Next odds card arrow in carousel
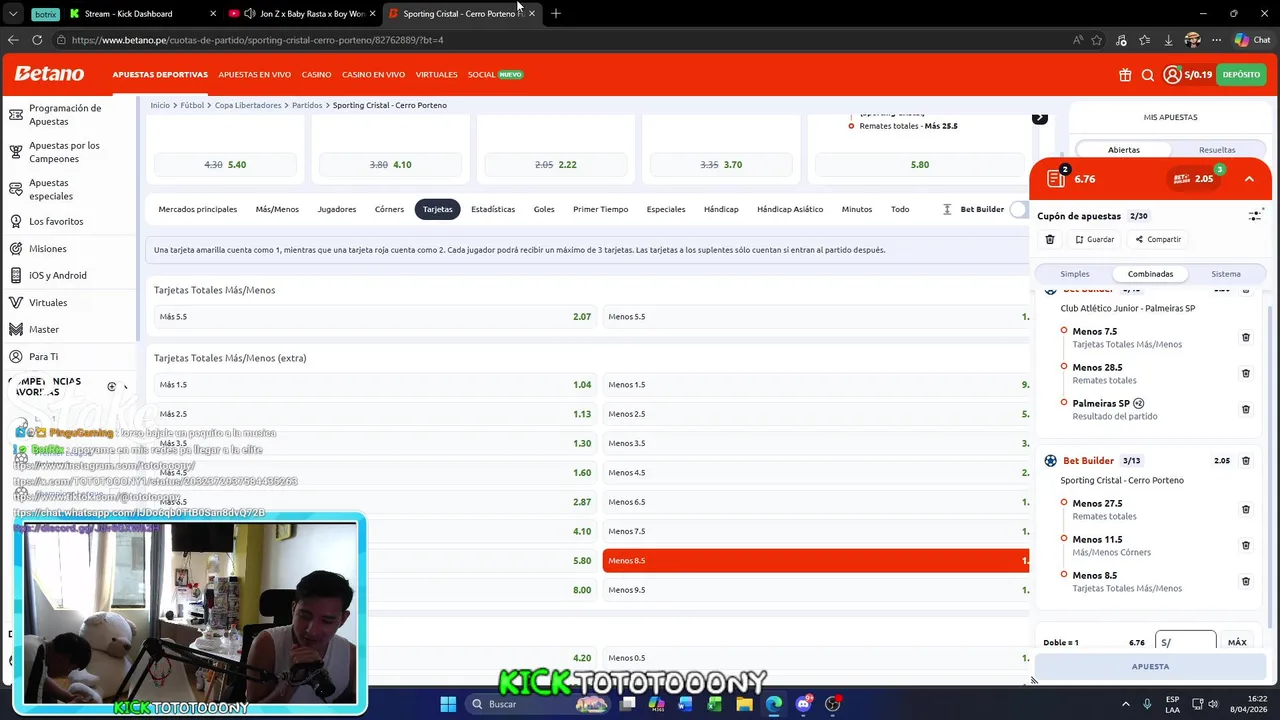Viewport: 1280px width, 720px height. 1040,118
